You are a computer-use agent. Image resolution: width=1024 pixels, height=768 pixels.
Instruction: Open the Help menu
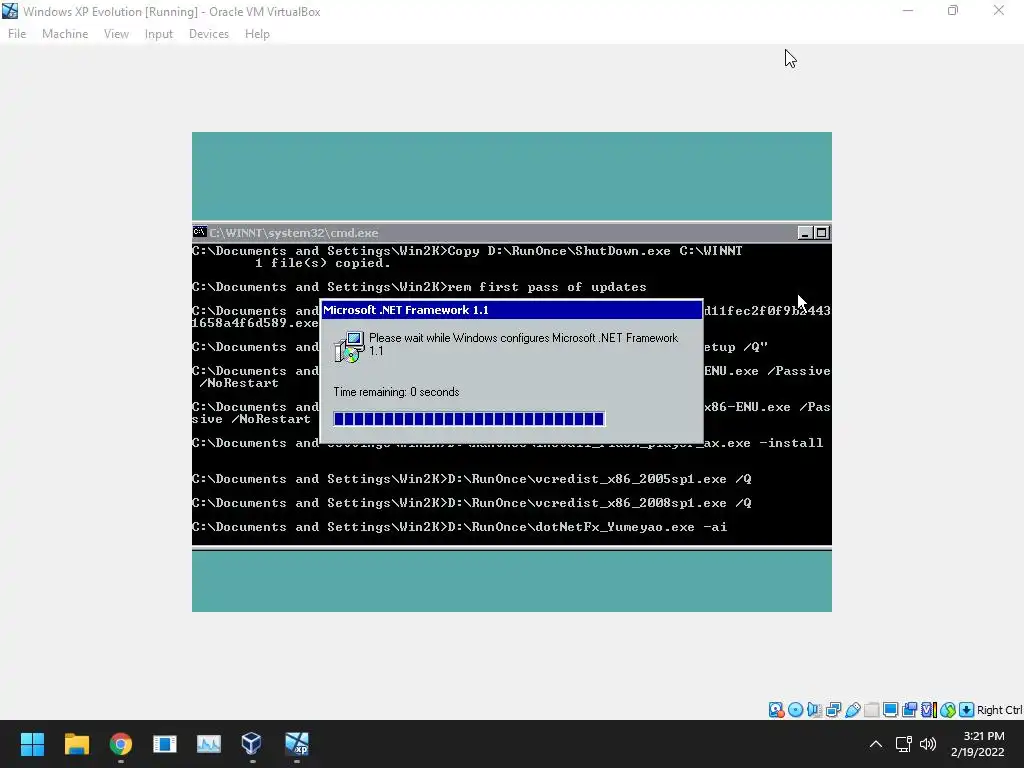click(x=257, y=34)
